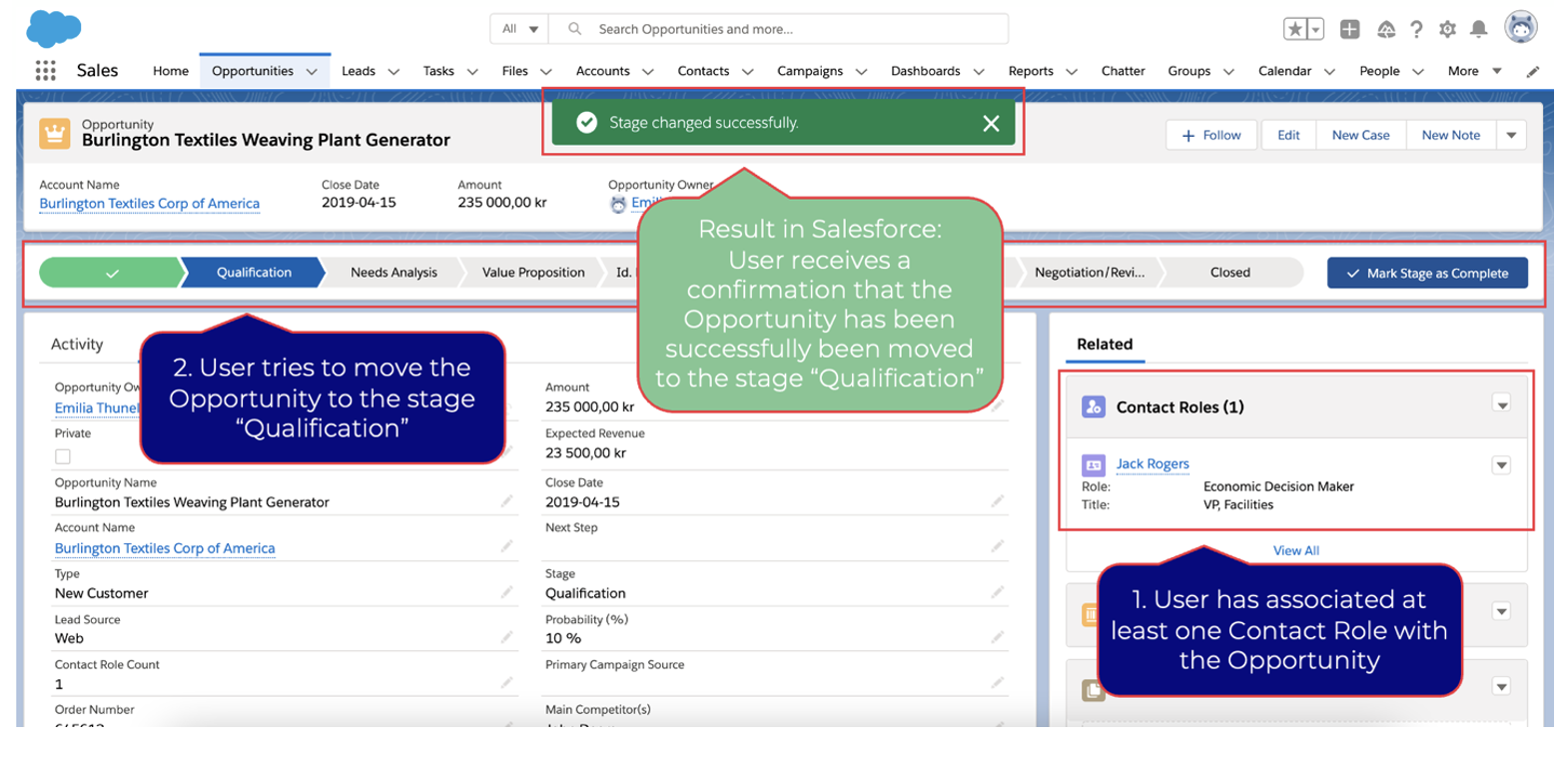Click the Jack Rogers contact card icon
Viewport: 1568px width, 765px height.
tap(1094, 465)
